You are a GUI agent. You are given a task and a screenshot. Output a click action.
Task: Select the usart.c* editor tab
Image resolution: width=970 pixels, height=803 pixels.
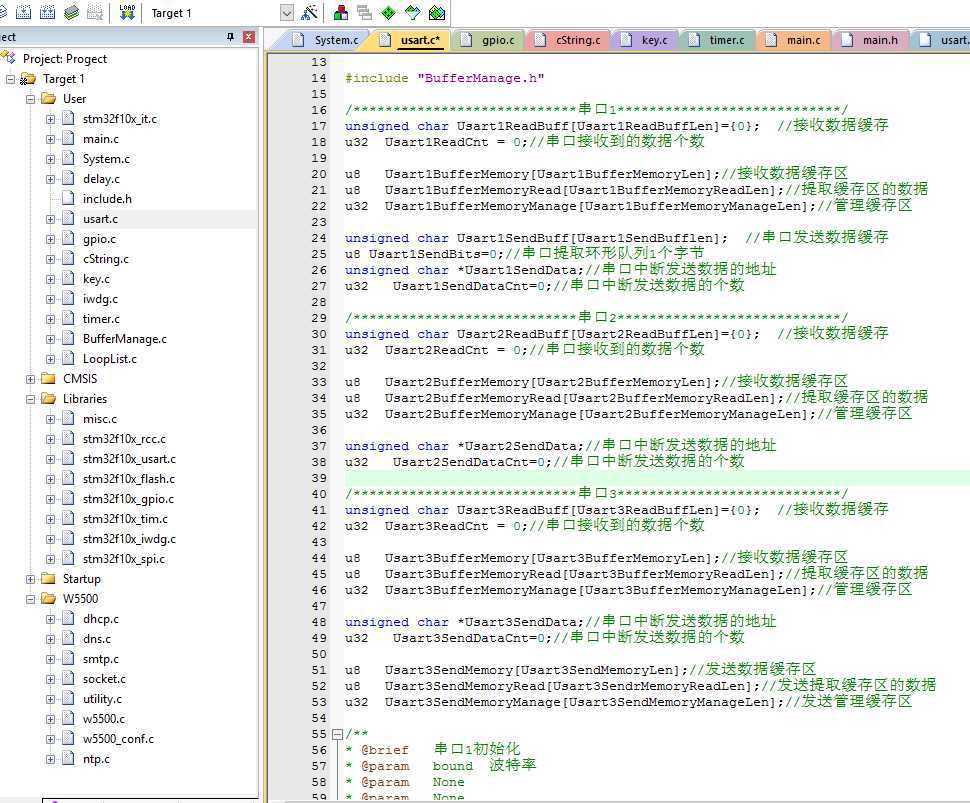click(x=411, y=40)
